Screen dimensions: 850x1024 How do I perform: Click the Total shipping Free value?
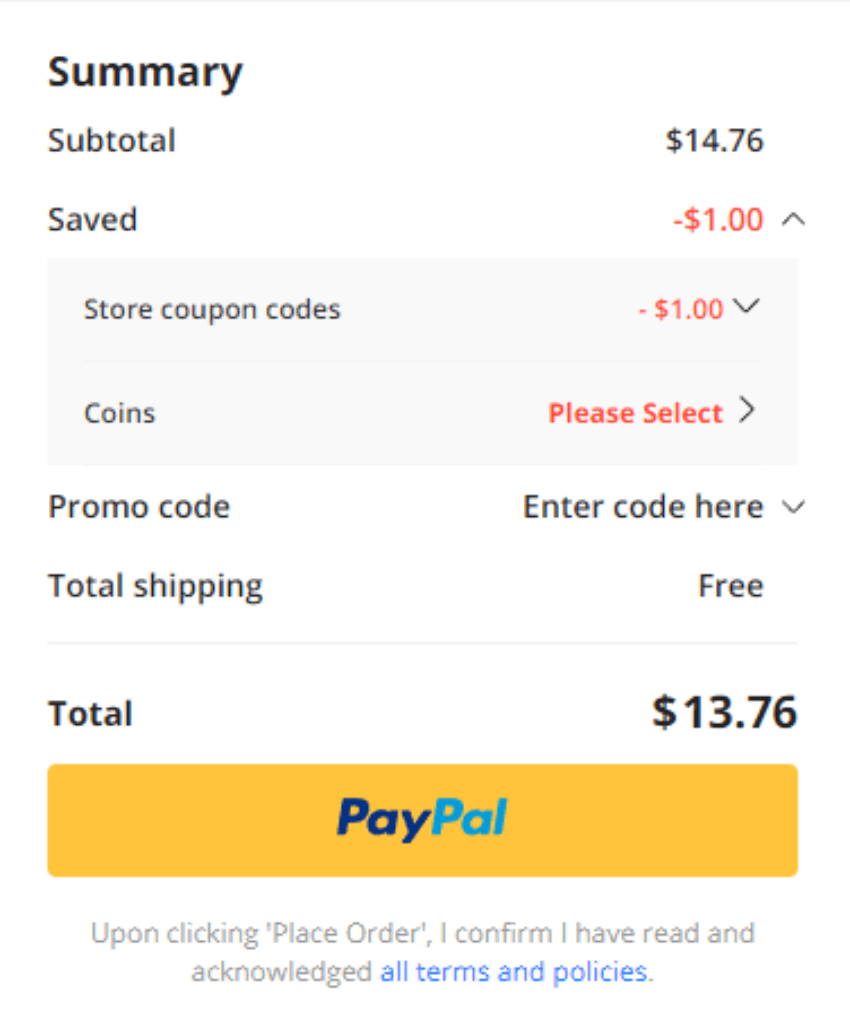731,586
